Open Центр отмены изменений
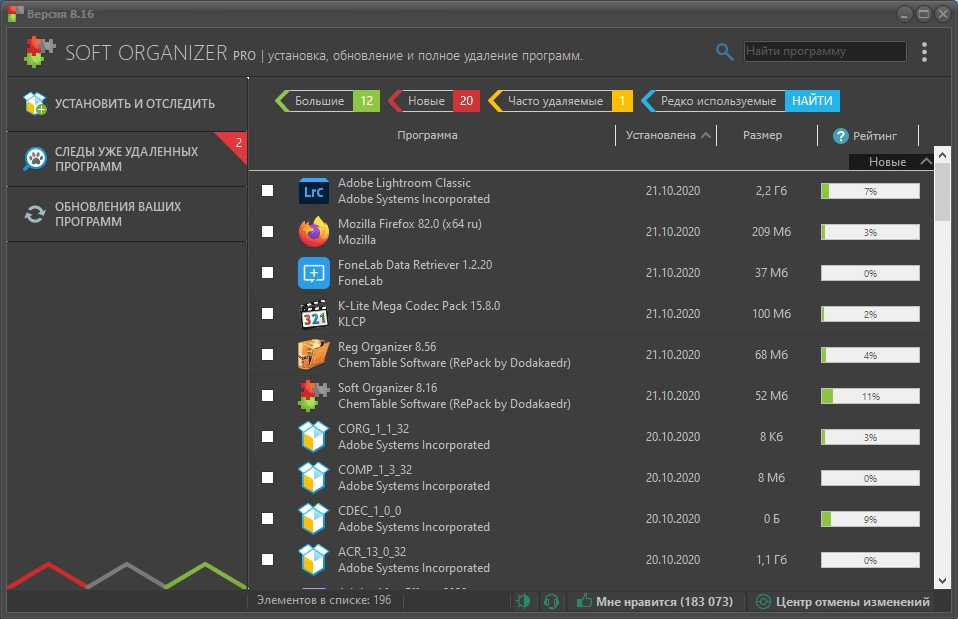Image resolution: width=958 pixels, height=619 pixels. 843,601
